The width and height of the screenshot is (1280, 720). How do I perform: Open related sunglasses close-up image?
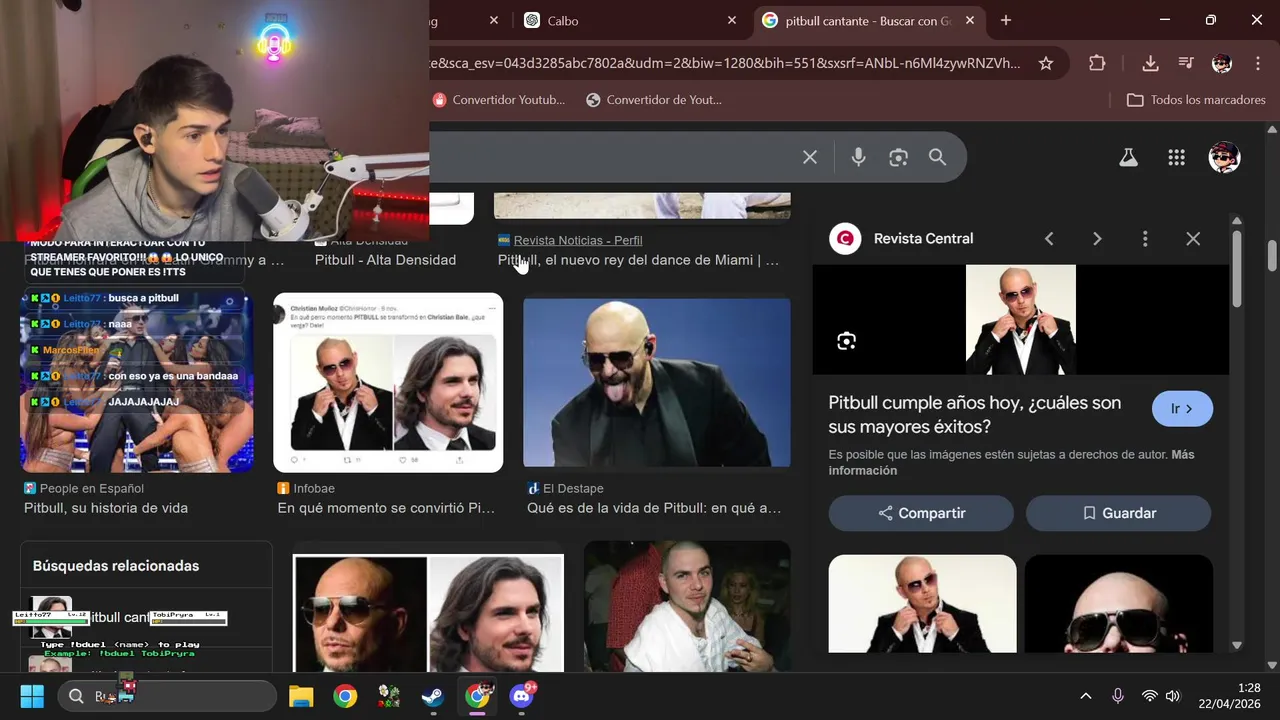(1119, 604)
